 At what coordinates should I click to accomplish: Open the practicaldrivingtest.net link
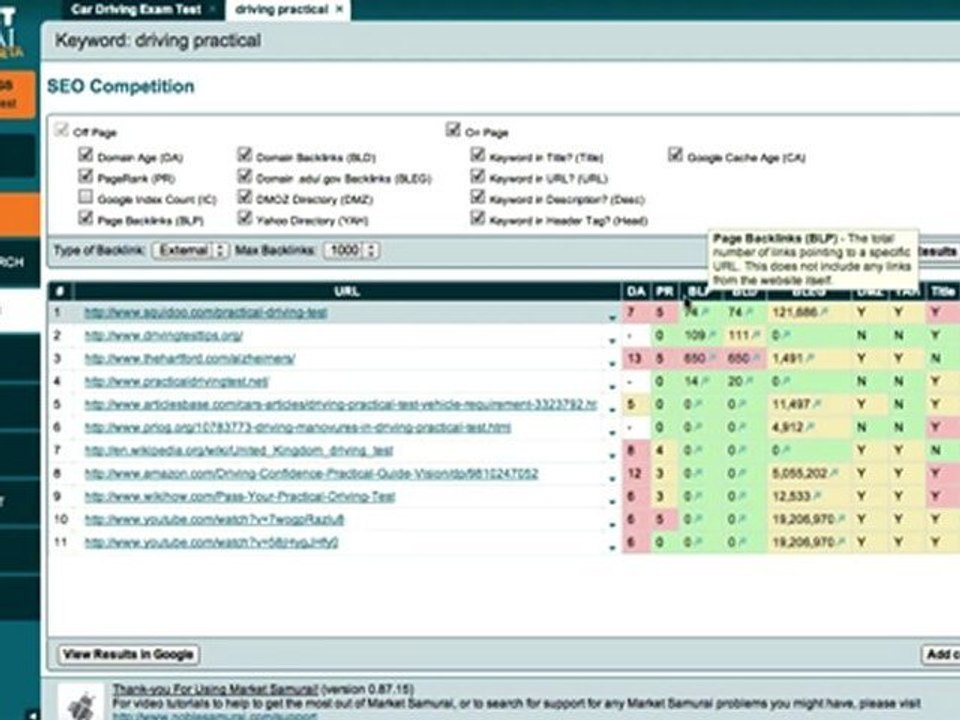[176, 381]
